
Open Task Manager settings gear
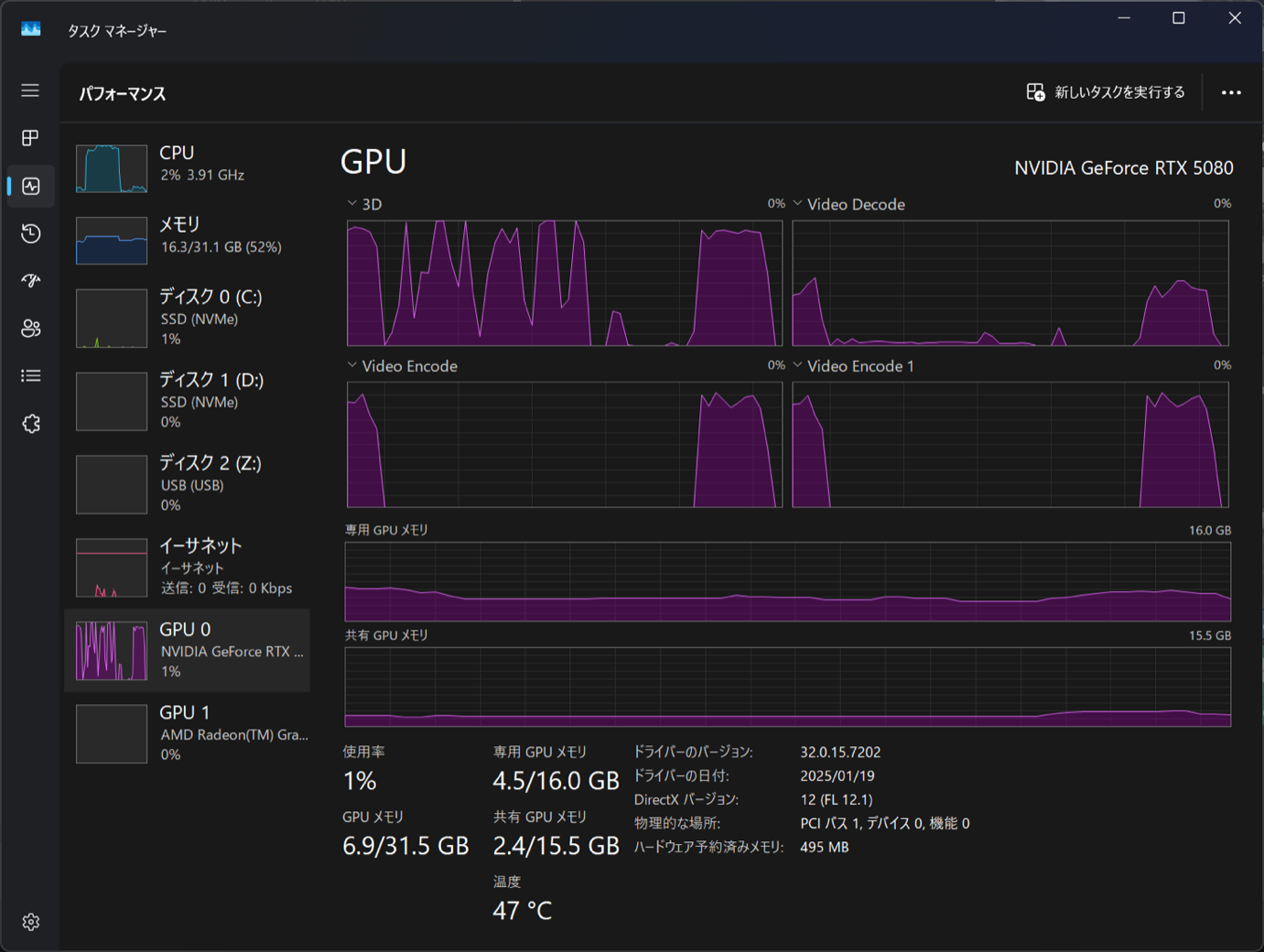(30, 922)
